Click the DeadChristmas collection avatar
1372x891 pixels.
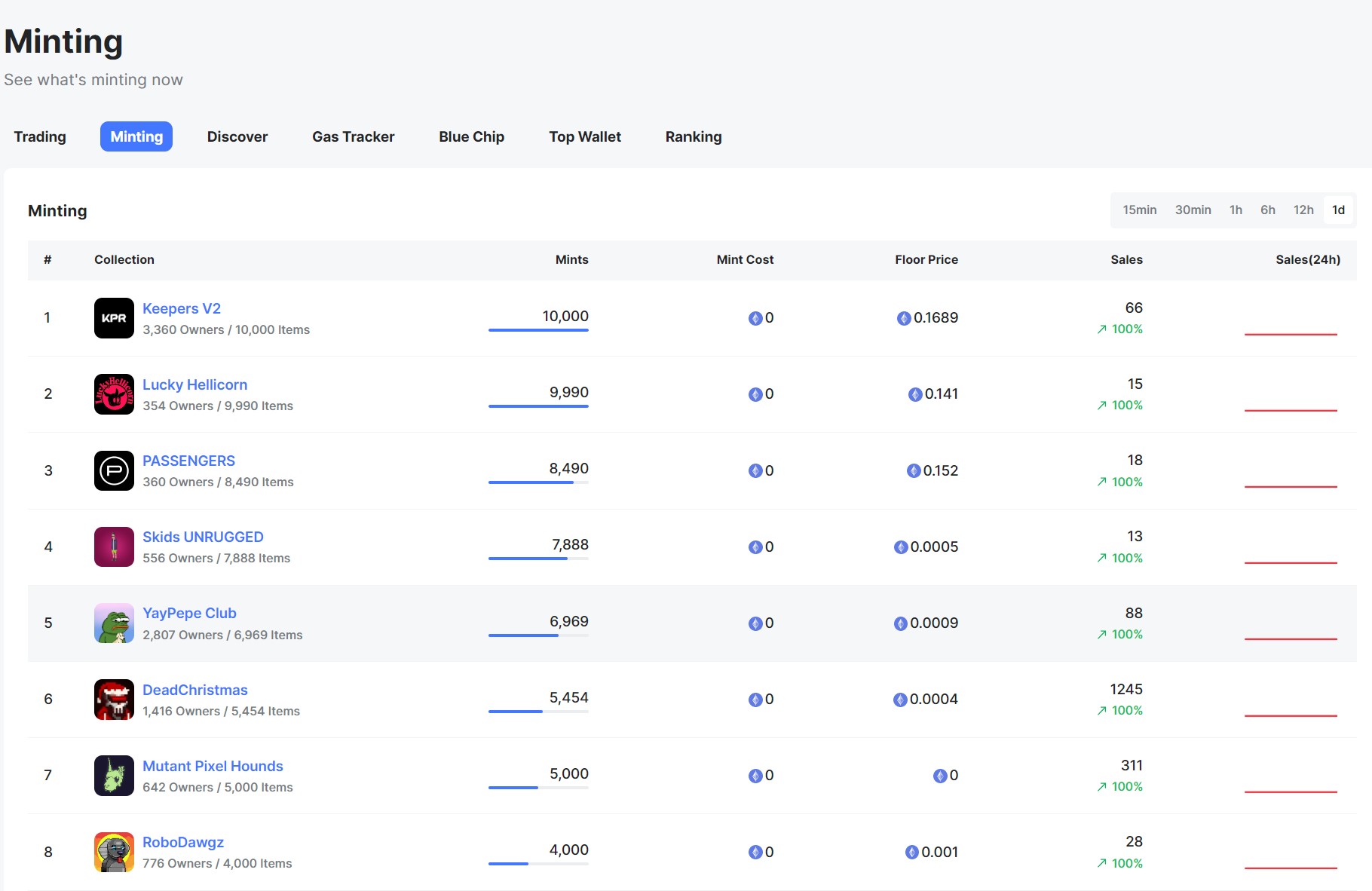pyautogui.click(x=114, y=700)
